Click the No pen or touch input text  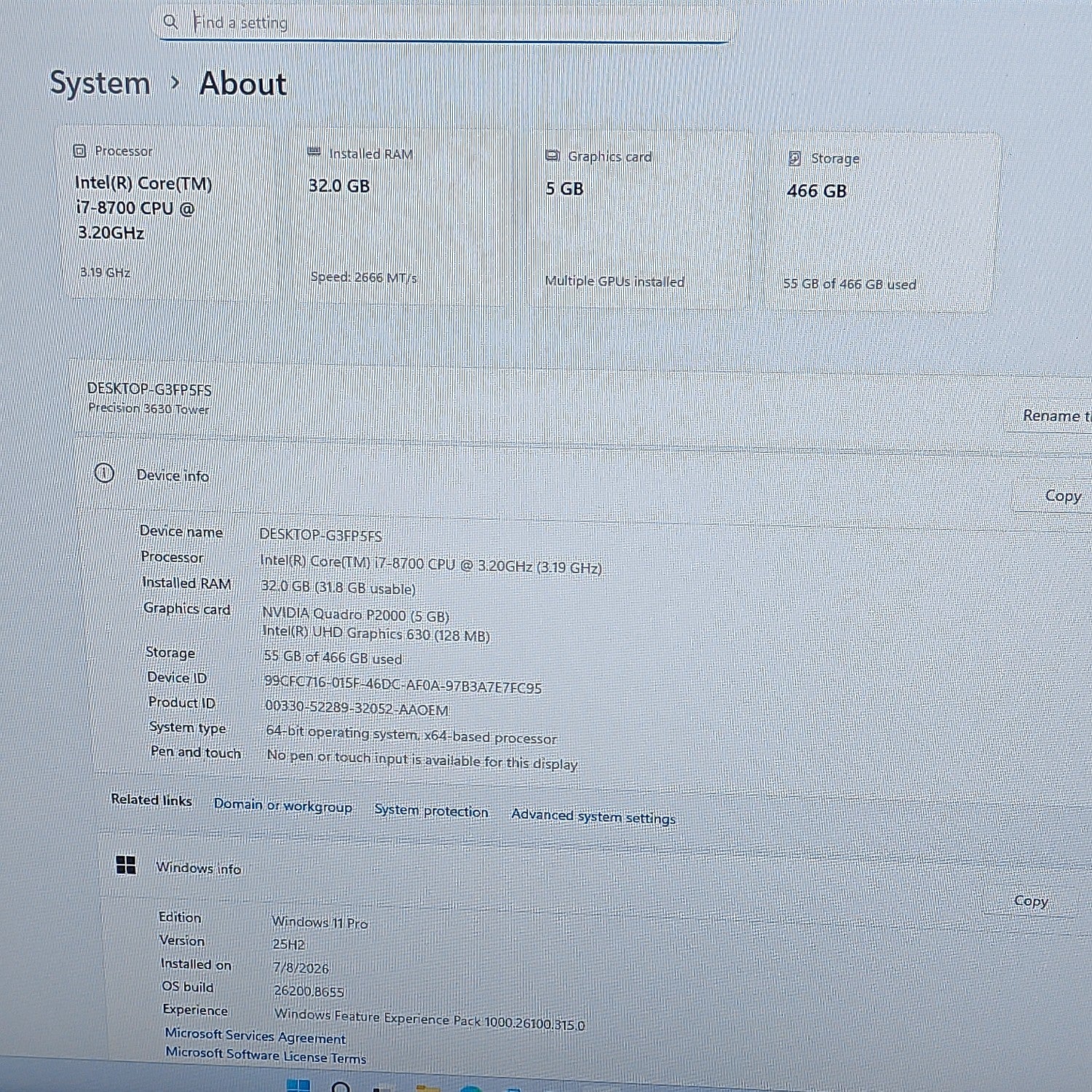point(422,759)
